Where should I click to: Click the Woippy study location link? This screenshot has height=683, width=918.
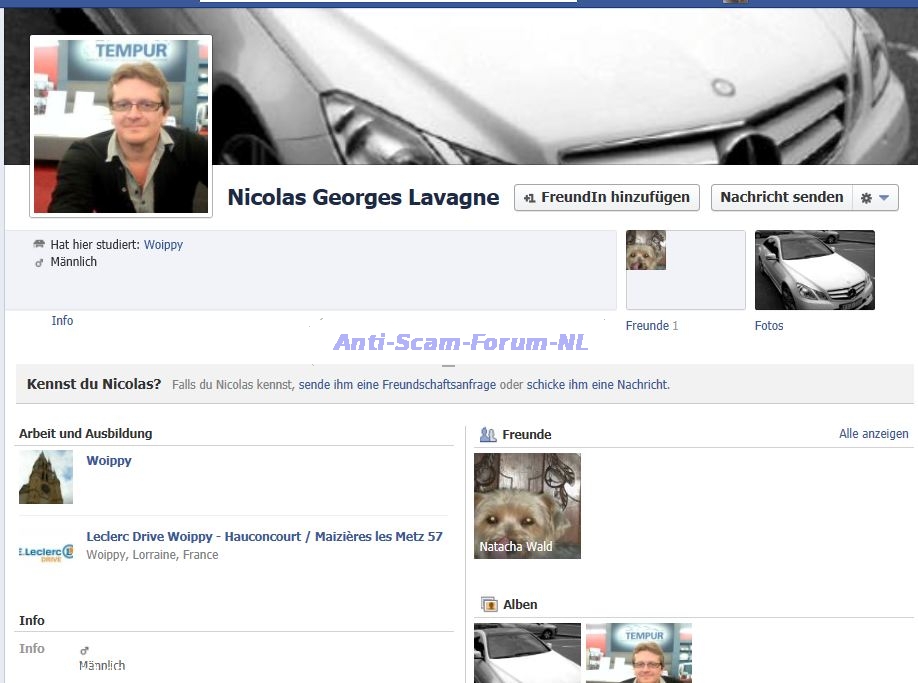[x=163, y=245]
